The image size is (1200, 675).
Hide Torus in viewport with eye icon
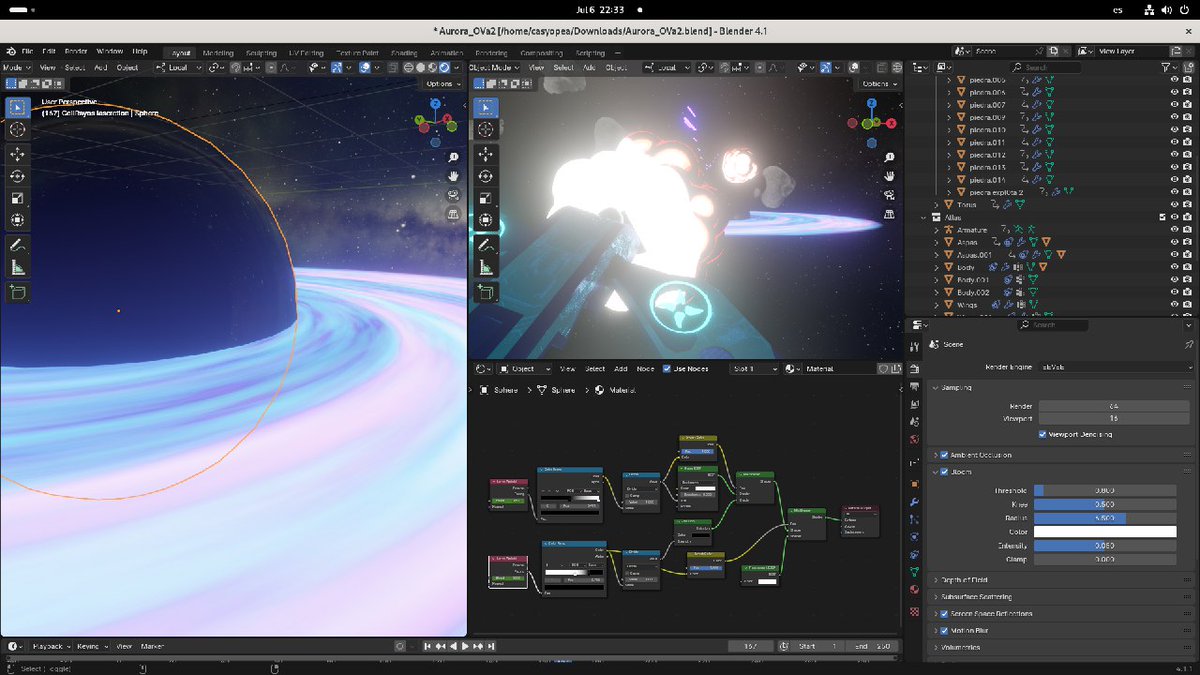tap(1174, 204)
